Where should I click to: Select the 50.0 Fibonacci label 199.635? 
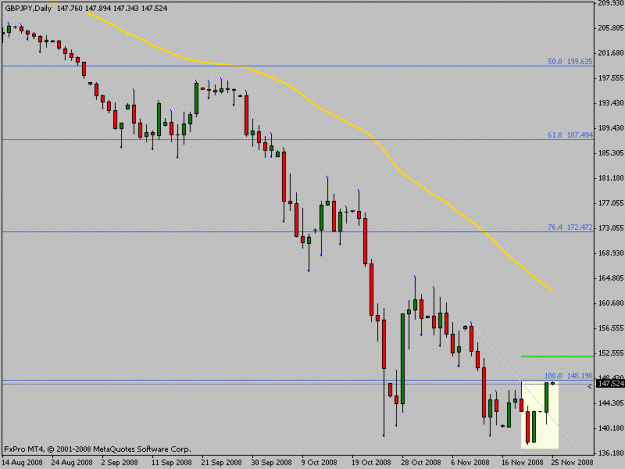570,61
